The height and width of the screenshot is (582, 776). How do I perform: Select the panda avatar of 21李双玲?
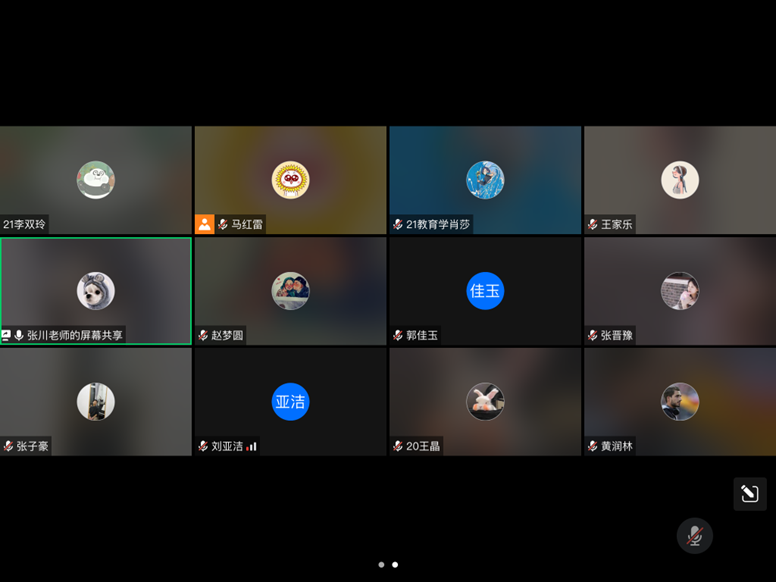coord(96,180)
